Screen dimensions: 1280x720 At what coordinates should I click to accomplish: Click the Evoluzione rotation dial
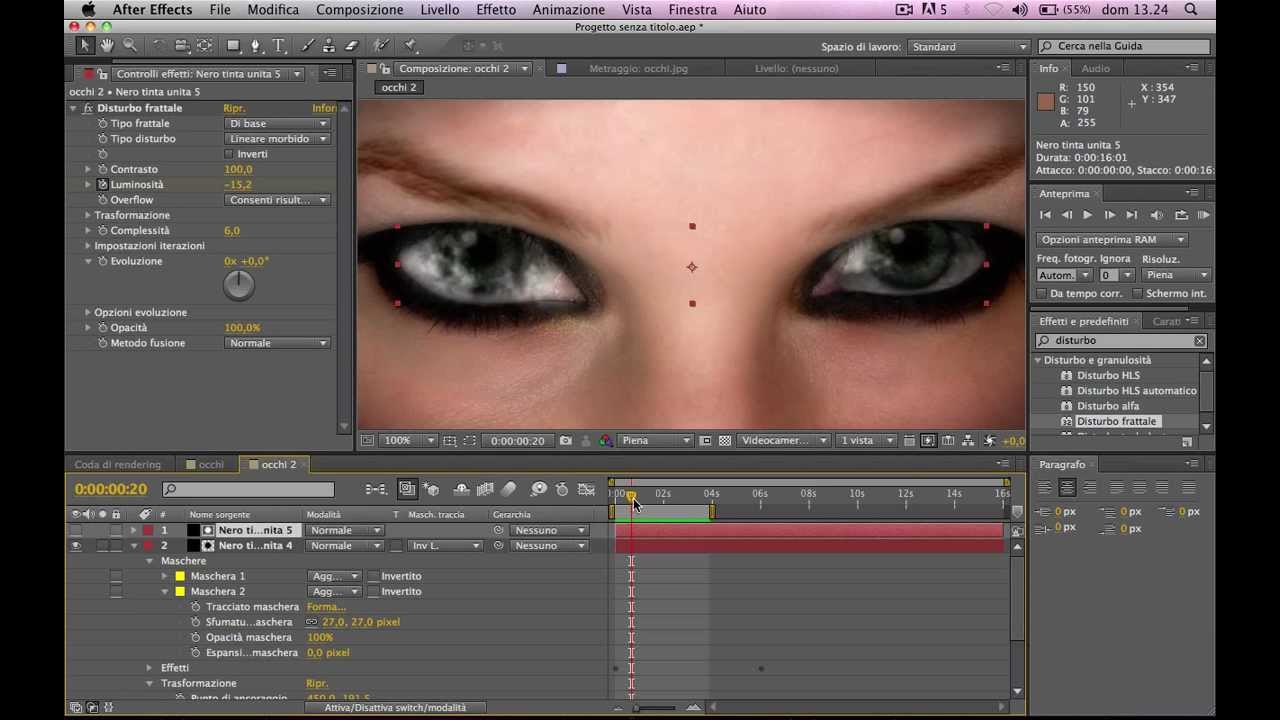point(239,286)
